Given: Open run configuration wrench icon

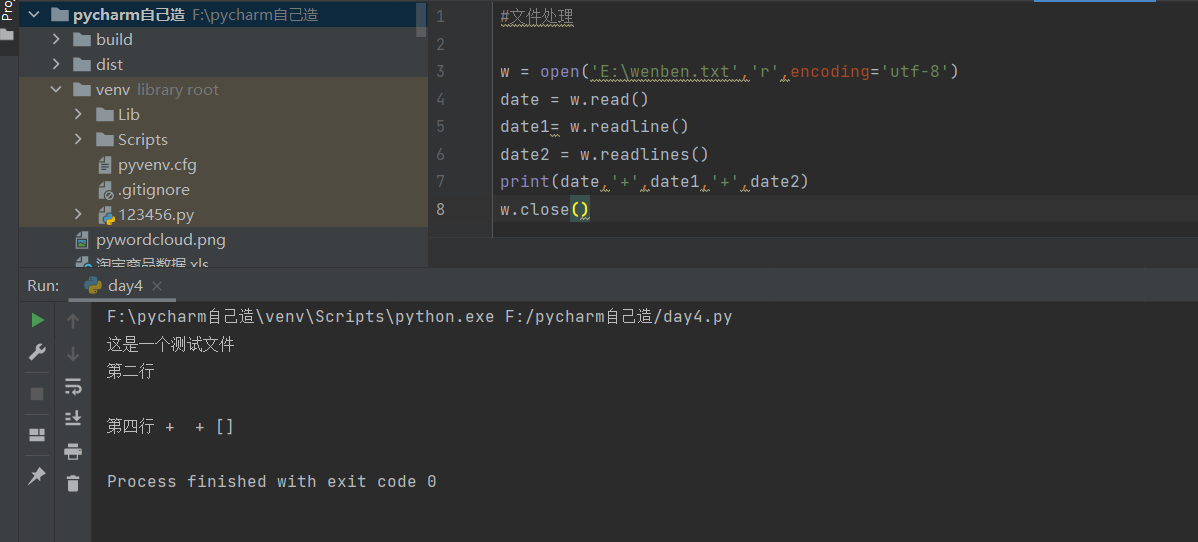Looking at the screenshot, I should coord(37,352).
